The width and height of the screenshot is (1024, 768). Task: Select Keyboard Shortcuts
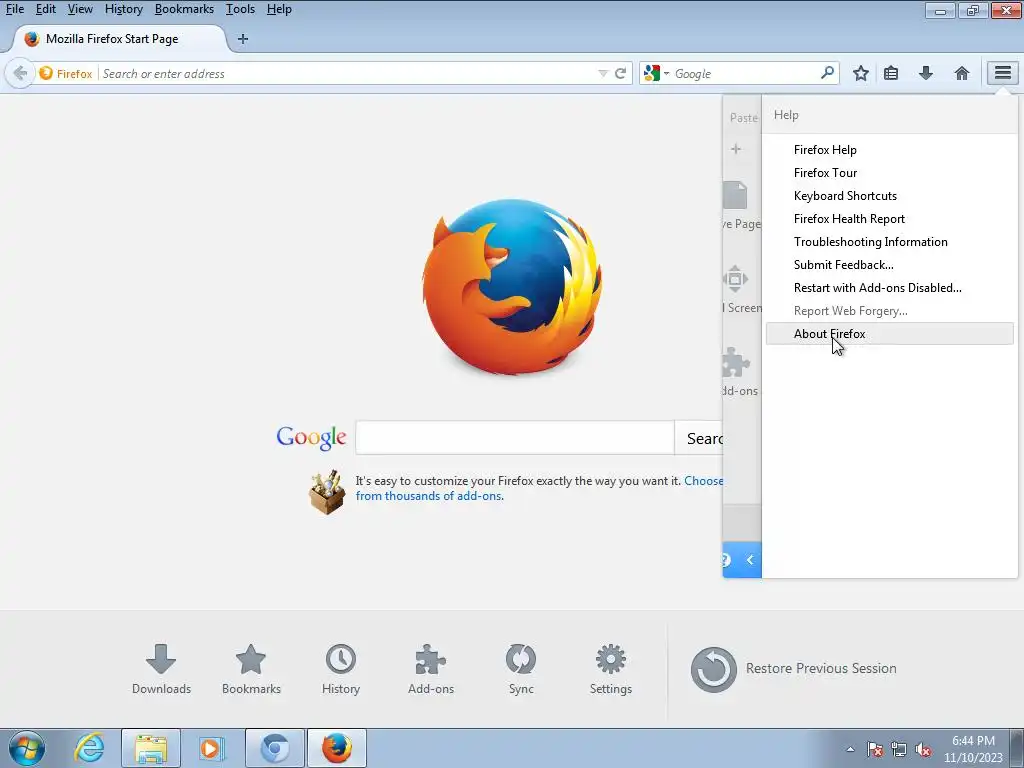point(889,196)
